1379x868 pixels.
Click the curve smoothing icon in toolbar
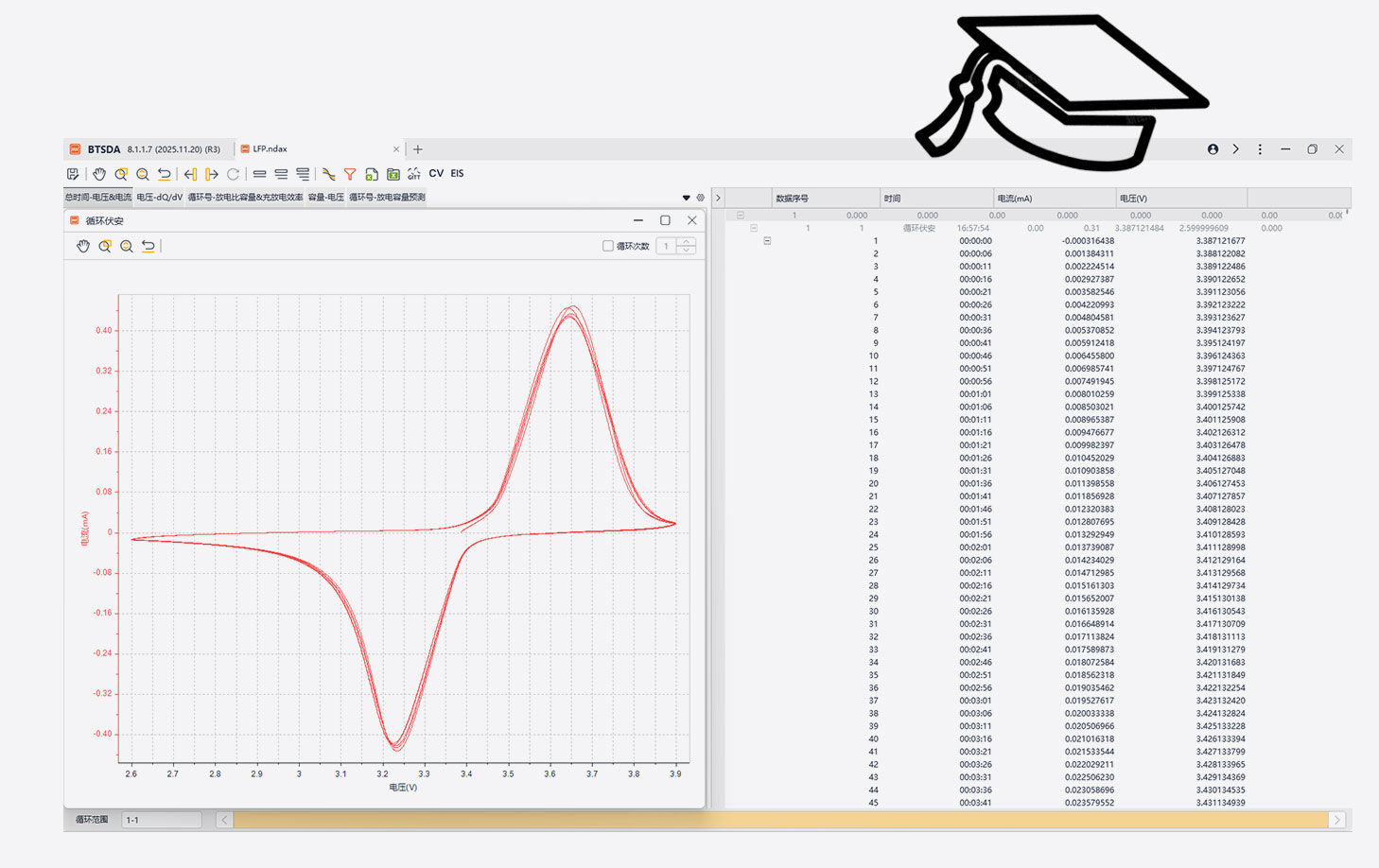click(x=328, y=174)
